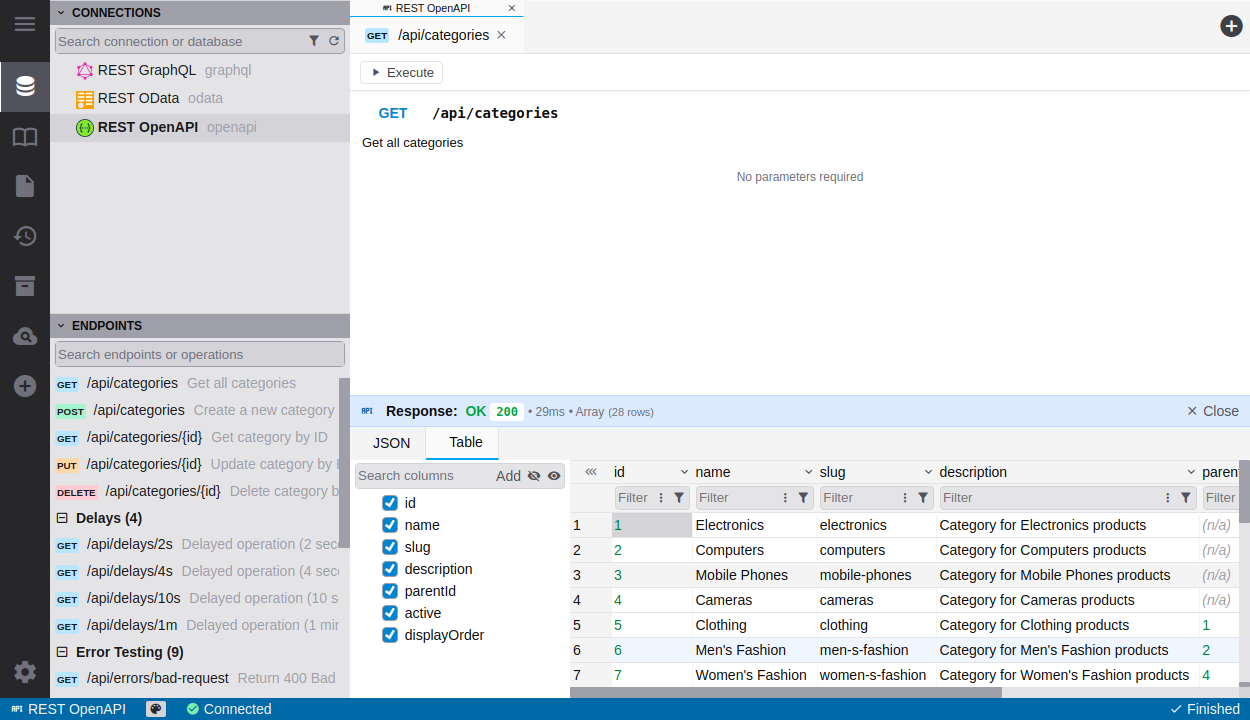Click the Execute button

(x=401, y=72)
